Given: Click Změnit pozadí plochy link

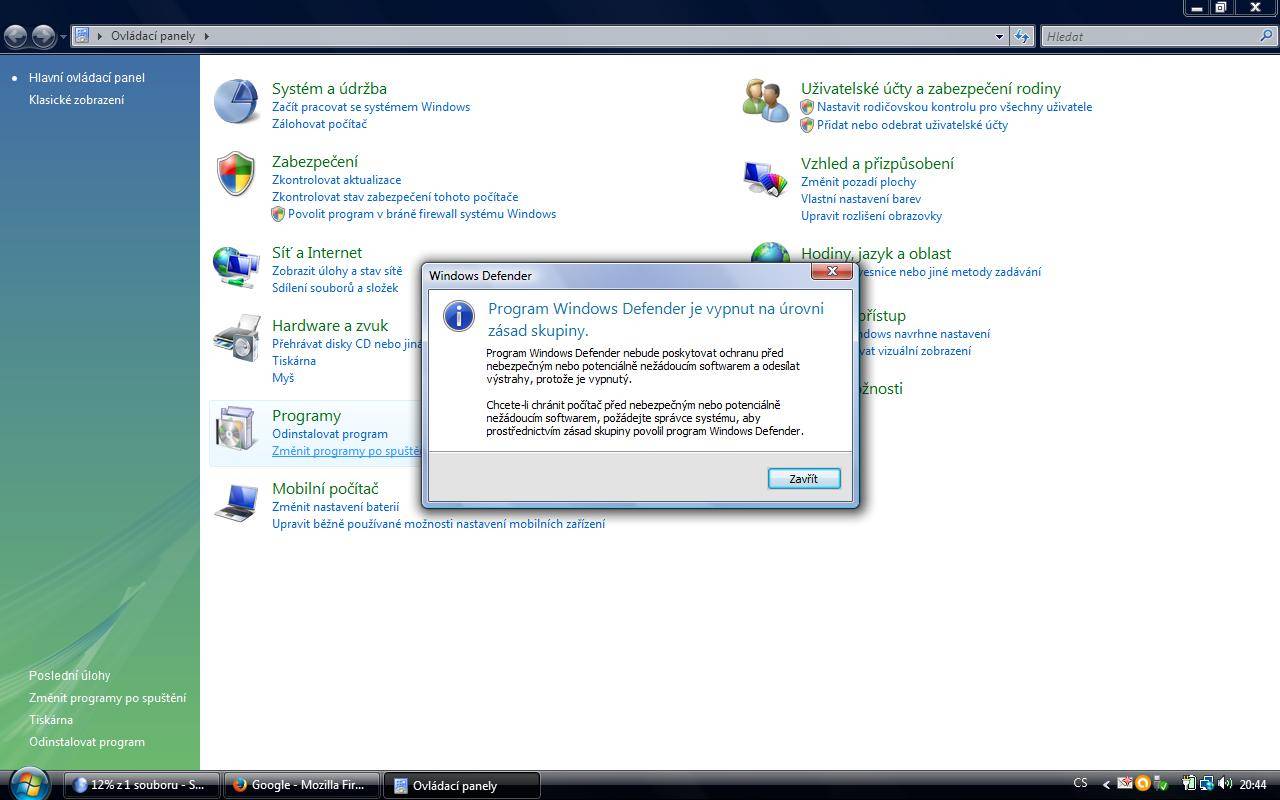Looking at the screenshot, I should pos(858,182).
